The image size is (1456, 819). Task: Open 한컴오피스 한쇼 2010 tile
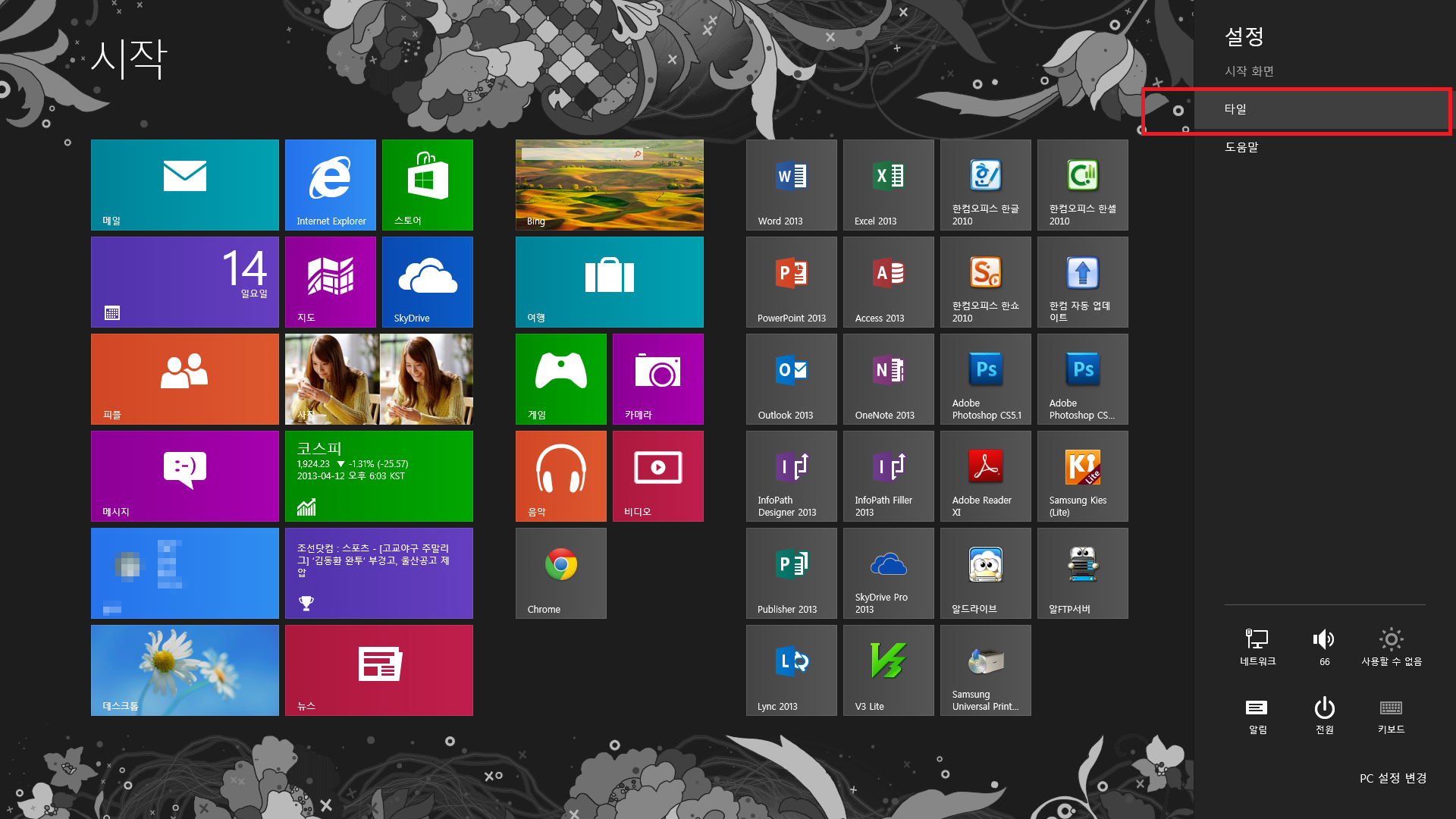click(x=986, y=282)
